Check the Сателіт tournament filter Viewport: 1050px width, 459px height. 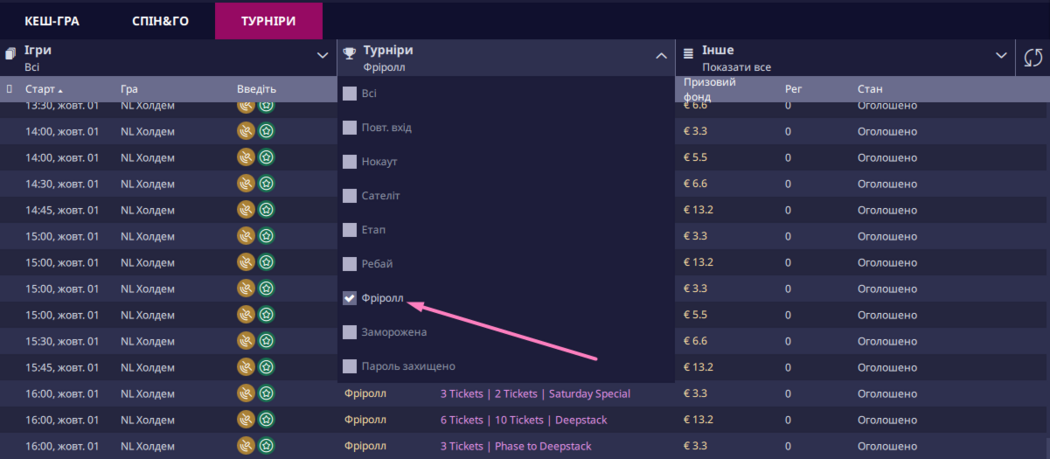350,196
